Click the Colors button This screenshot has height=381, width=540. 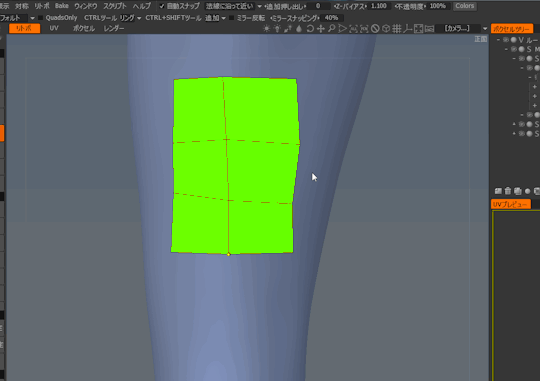(x=465, y=6)
